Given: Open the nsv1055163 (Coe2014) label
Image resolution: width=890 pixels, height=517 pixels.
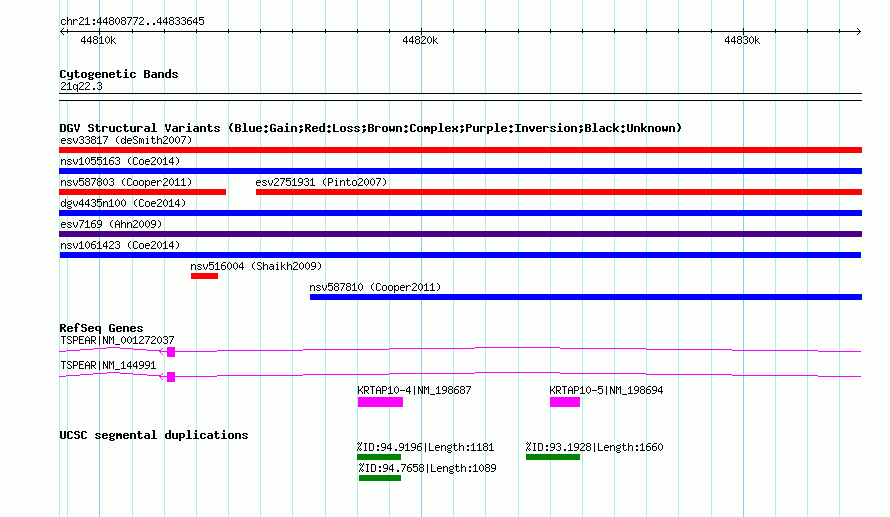Looking at the screenshot, I should click(120, 161).
